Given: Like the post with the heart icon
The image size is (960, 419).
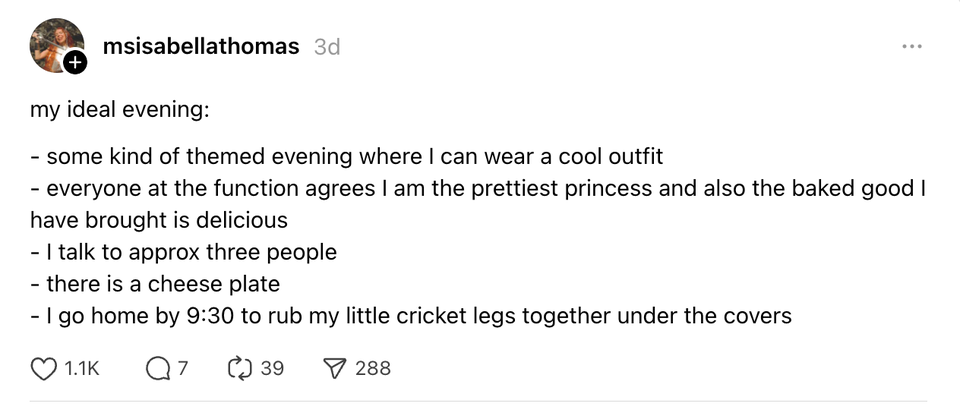Looking at the screenshot, I should pyautogui.click(x=44, y=369).
